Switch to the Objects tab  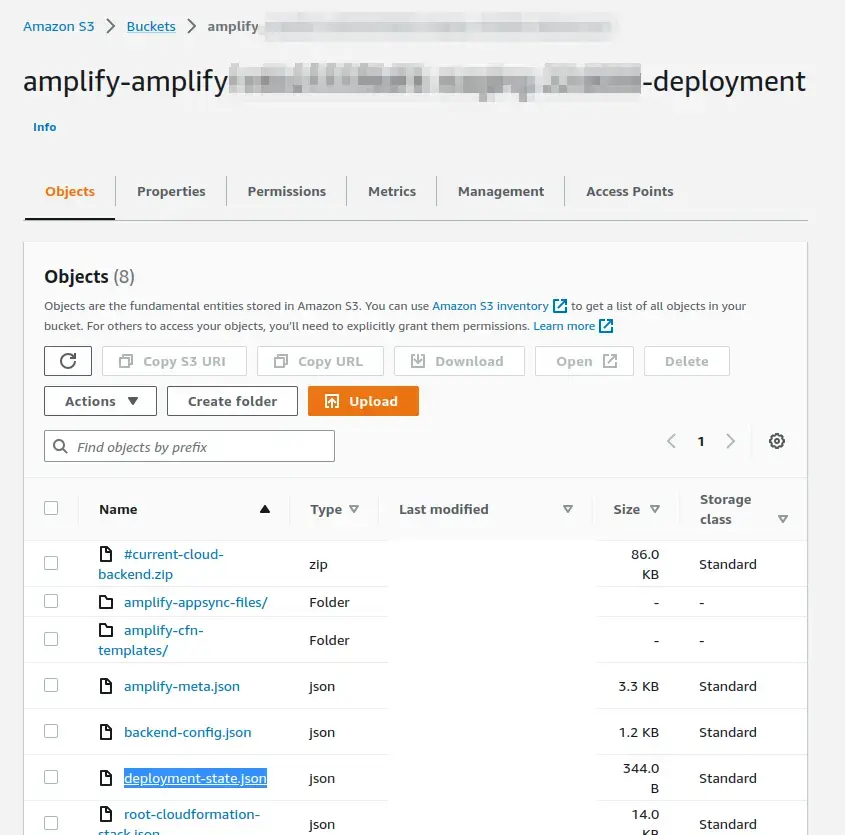click(x=70, y=191)
